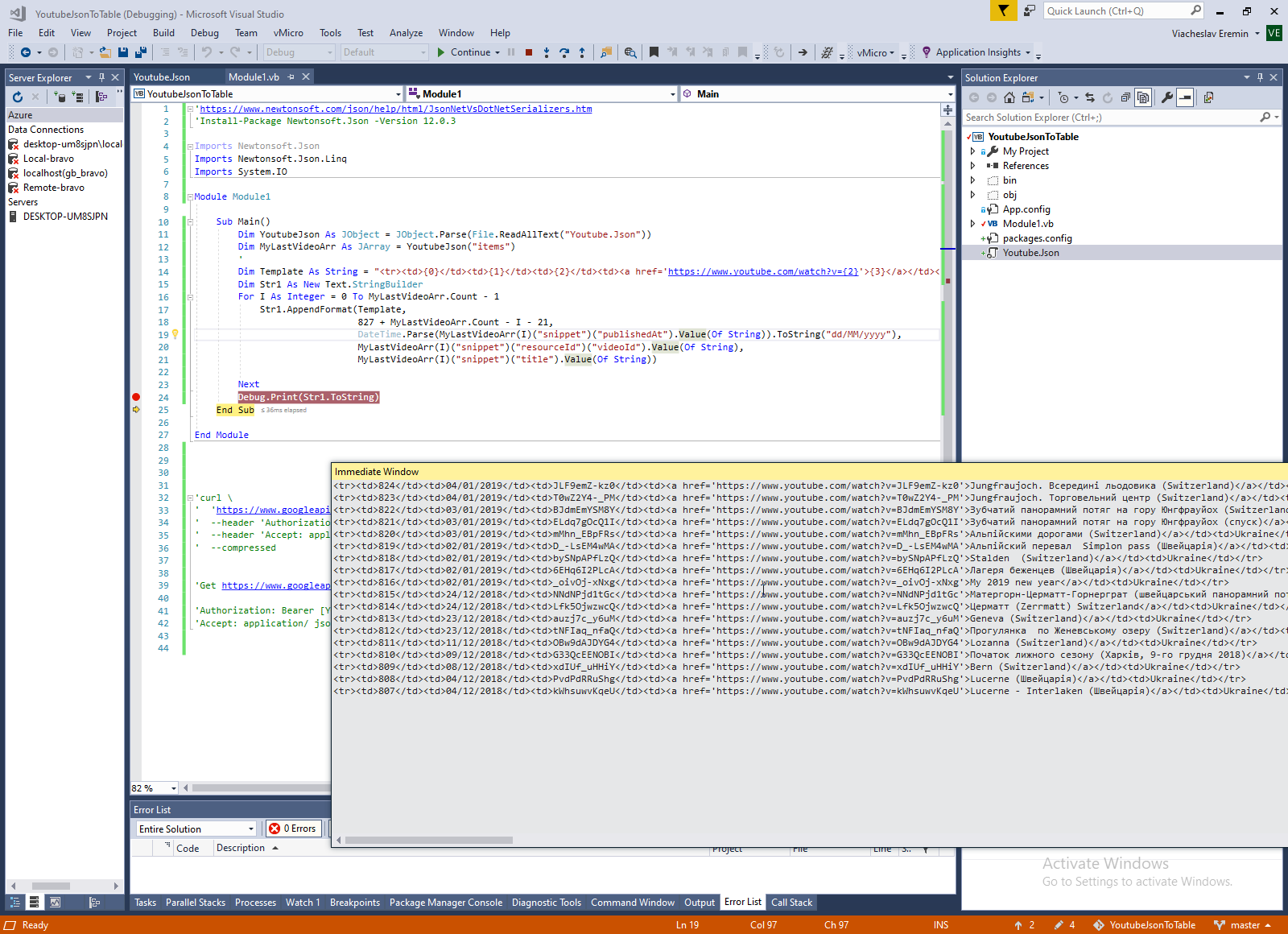Click the Undo arrow in toolbar
Screen dimensions: 1288x934
point(207,52)
